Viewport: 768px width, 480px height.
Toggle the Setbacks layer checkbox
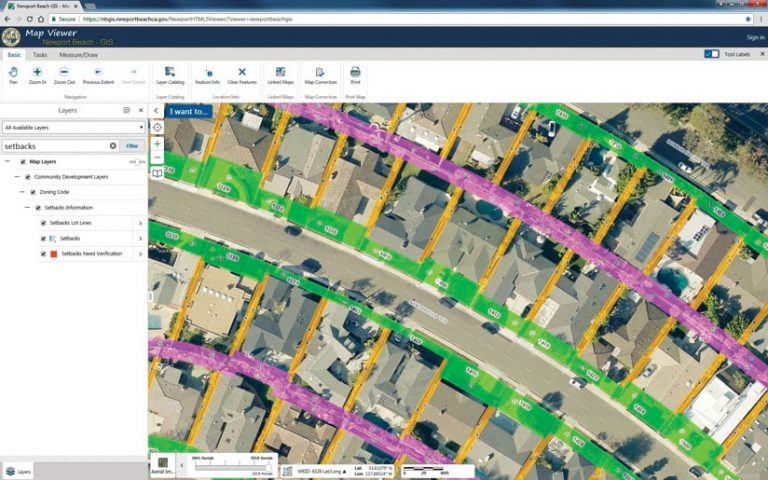(x=43, y=239)
